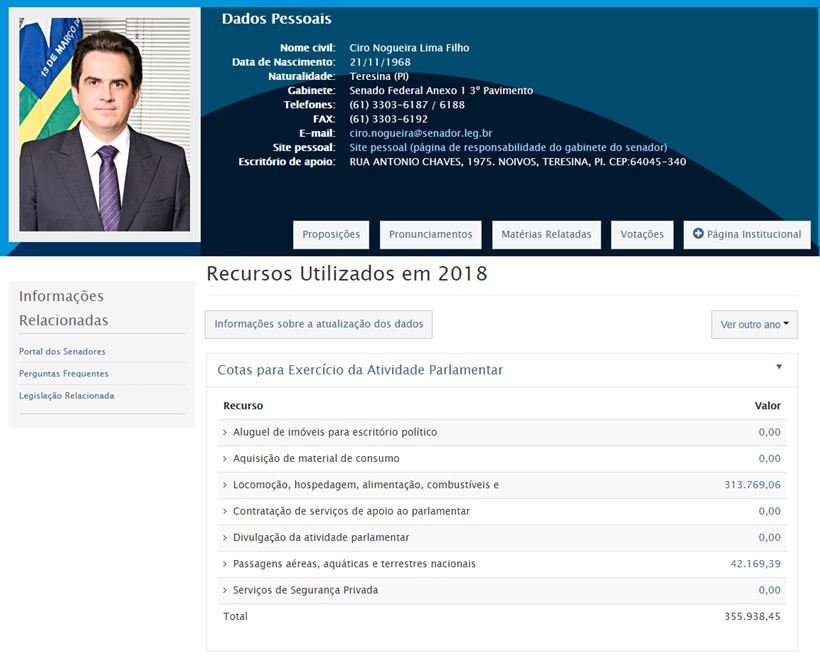
Task: Click the value 42.169,39
Action: click(x=755, y=564)
